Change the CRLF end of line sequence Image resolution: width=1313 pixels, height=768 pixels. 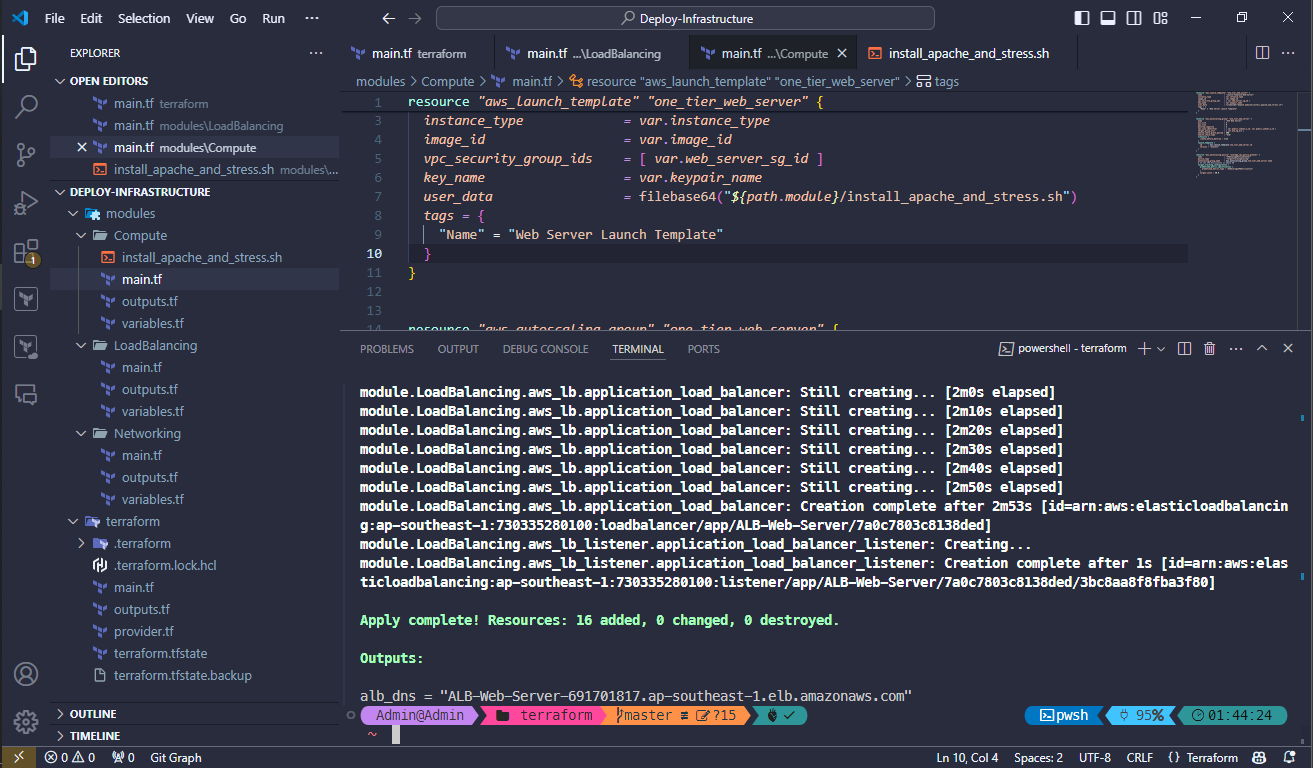1140,757
